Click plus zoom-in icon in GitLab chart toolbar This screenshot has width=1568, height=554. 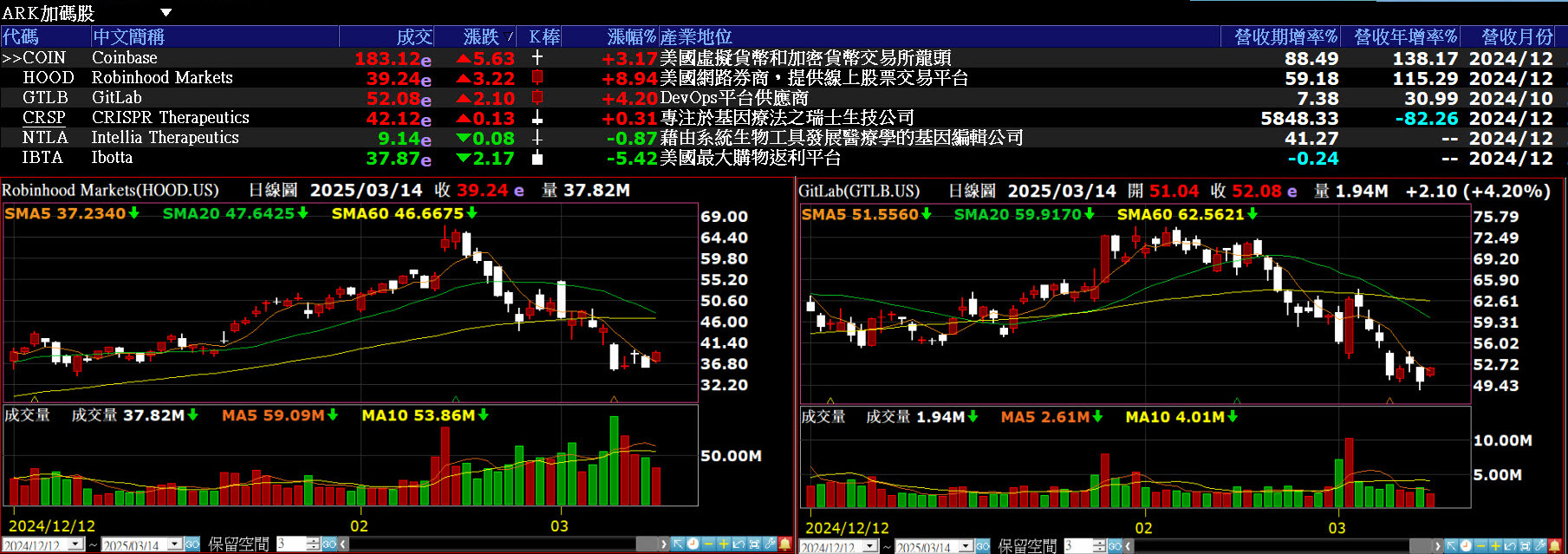1495,546
